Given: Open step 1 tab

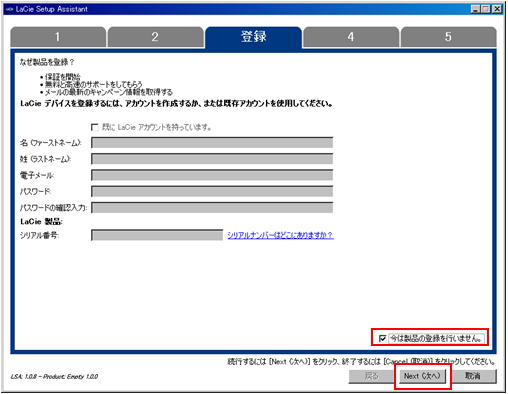Looking at the screenshot, I should (x=58, y=37).
